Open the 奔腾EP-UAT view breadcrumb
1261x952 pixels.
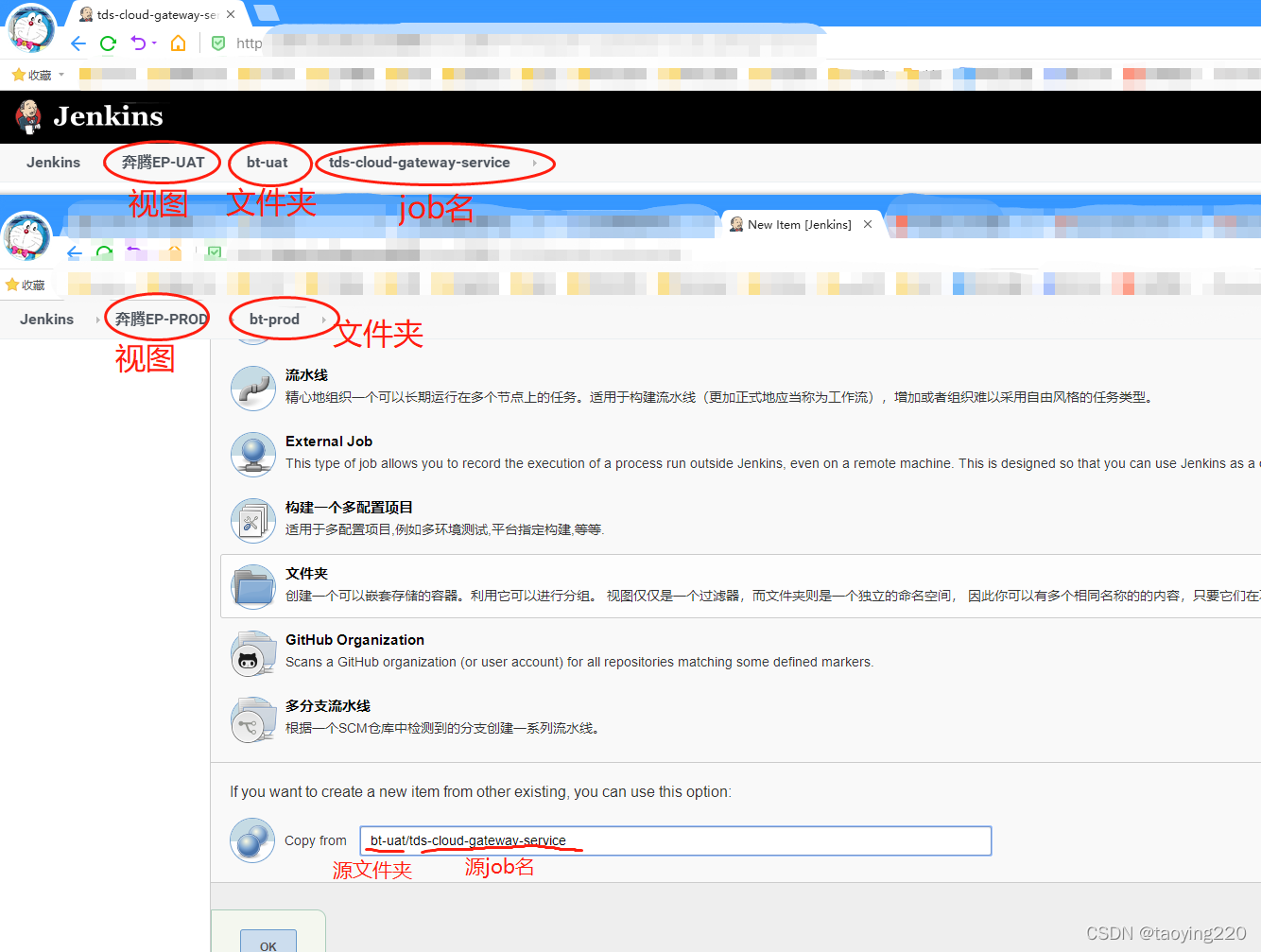pos(163,163)
